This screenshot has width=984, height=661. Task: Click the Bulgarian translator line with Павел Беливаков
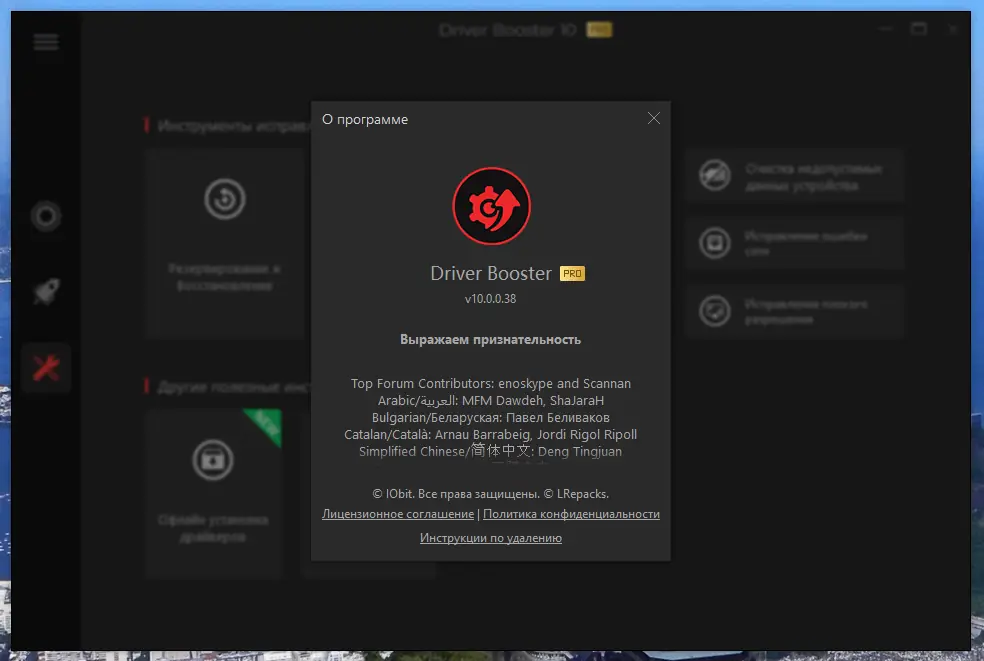point(491,417)
